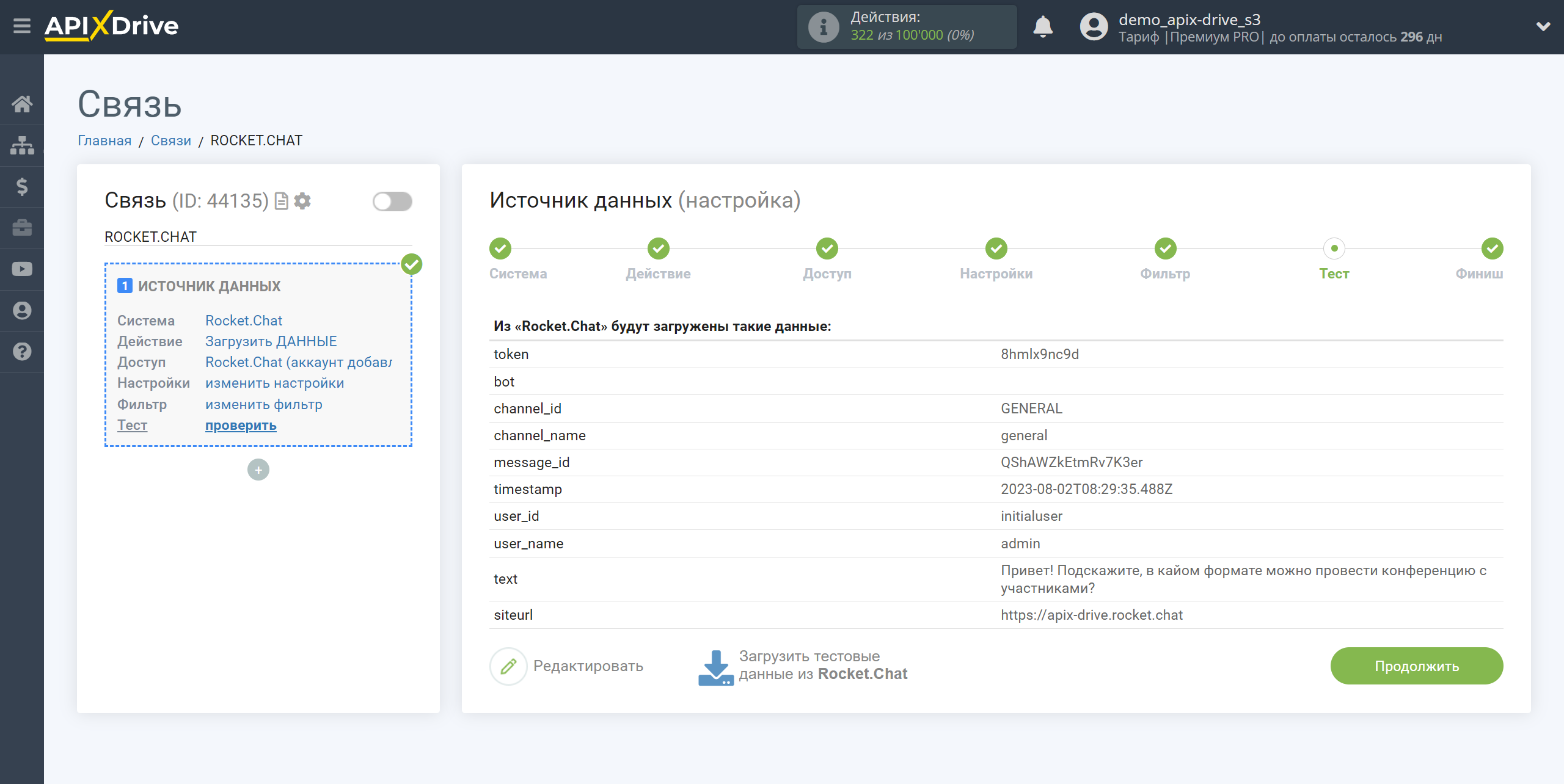Click the Редактировать label
The height and width of the screenshot is (784, 1564).
[x=588, y=666]
